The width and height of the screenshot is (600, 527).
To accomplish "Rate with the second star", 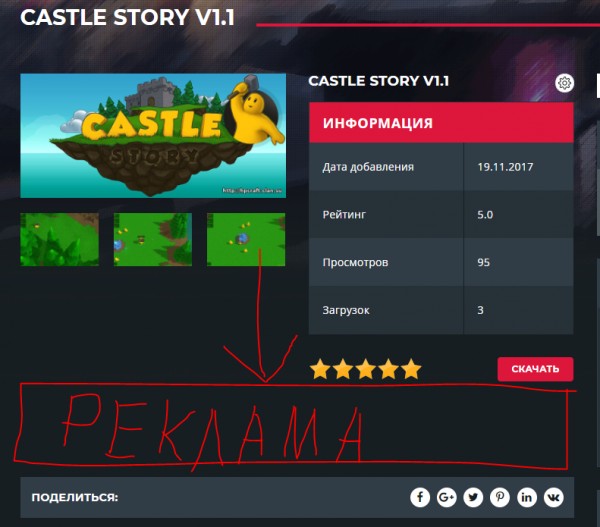I will 343,369.
